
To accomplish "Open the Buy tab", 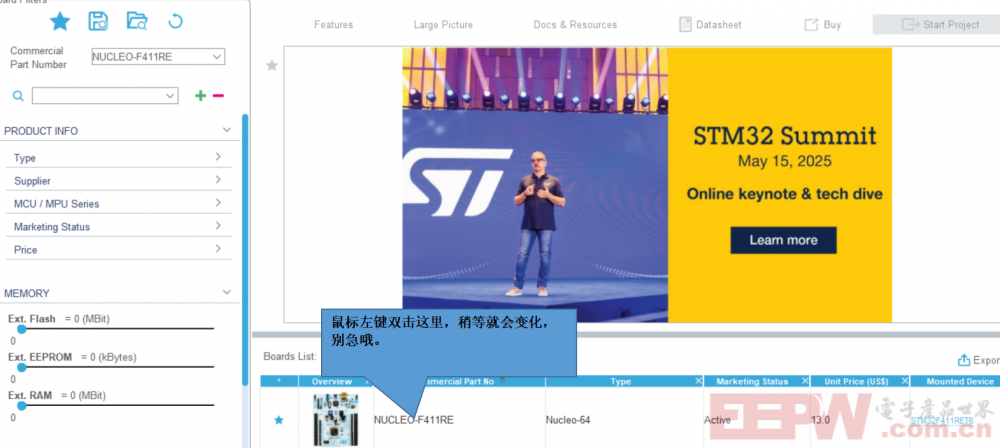I will pos(823,25).
